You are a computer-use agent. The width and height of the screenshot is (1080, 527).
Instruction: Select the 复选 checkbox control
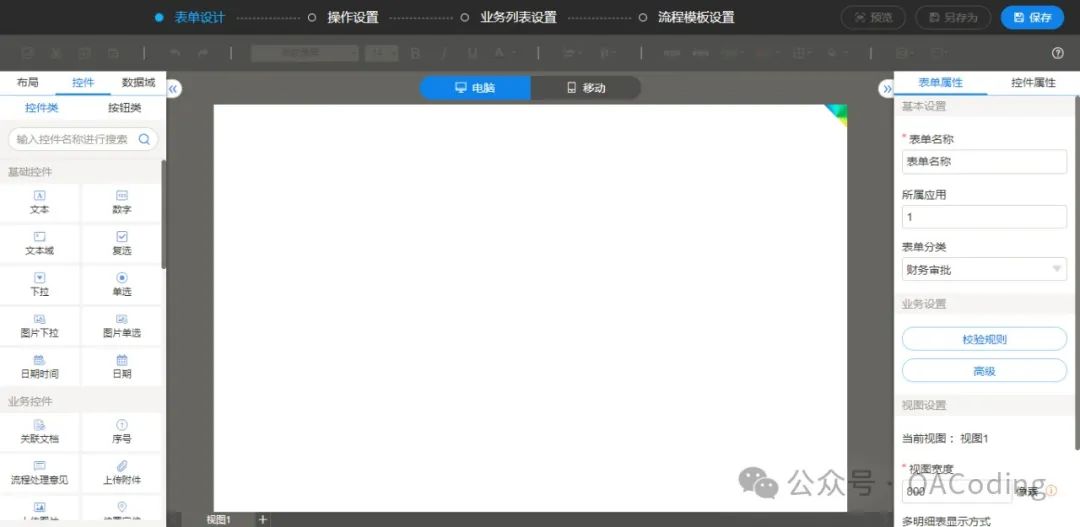[x=122, y=243]
